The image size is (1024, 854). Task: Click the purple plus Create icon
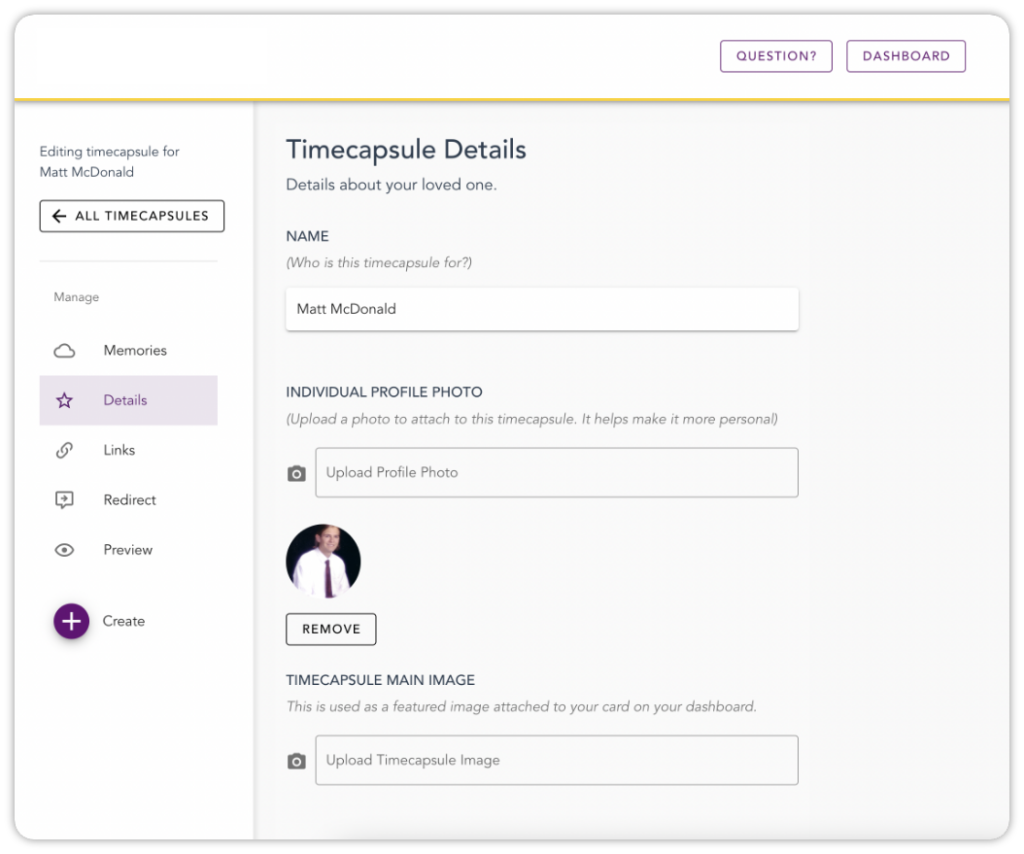click(x=71, y=621)
